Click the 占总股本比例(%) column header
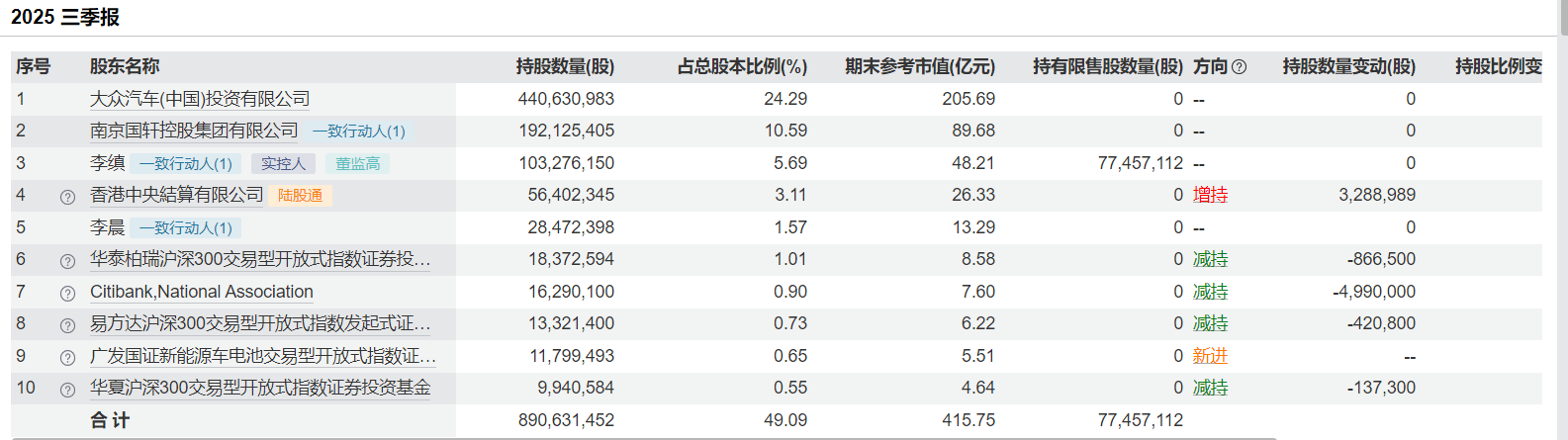Image resolution: width=1568 pixels, height=440 pixels. [742, 66]
